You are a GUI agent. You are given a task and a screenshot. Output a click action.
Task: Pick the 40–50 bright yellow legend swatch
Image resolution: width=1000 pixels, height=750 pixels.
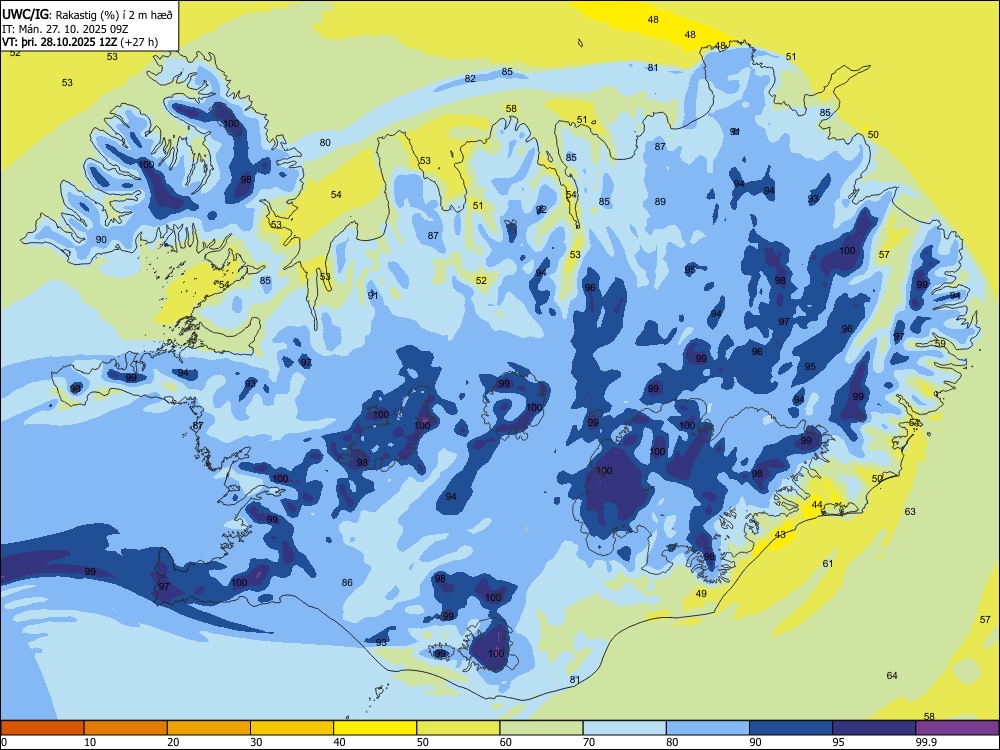pyautogui.click(x=375, y=728)
